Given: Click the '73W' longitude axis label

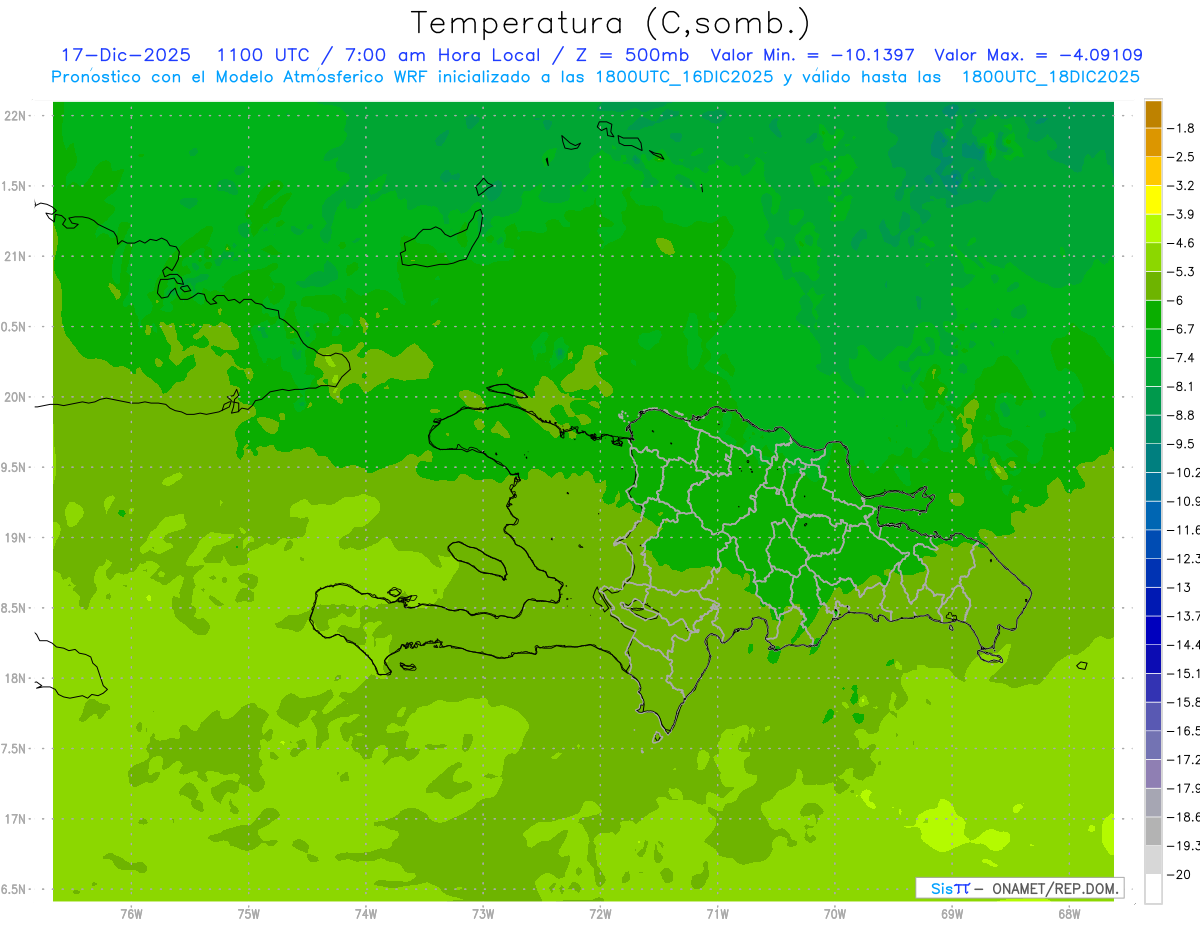Looking at the screenshot, I should [483, 913].
